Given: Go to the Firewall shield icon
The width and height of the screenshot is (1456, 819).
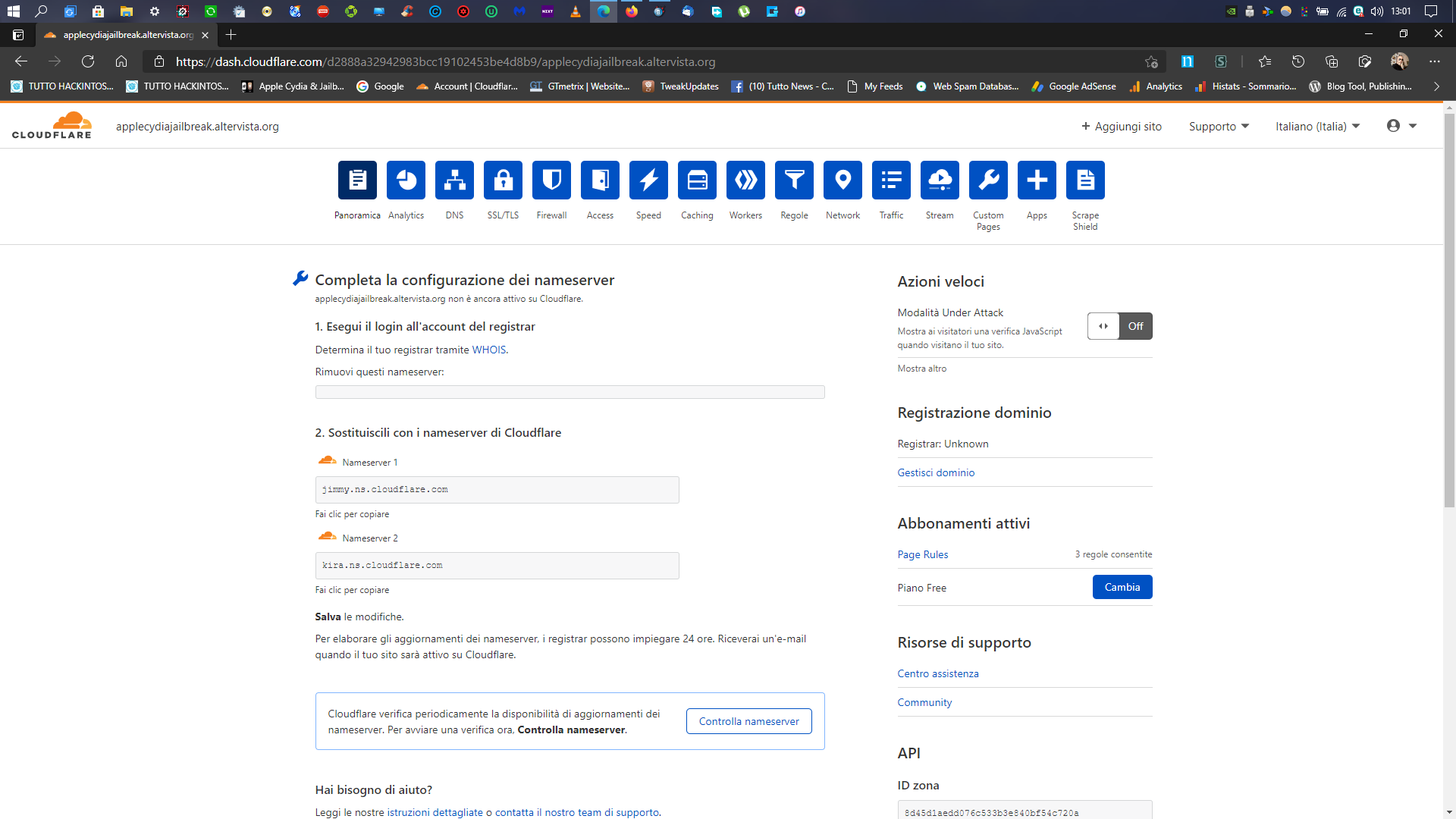Looking at the screenshot, I should (551, 180).
